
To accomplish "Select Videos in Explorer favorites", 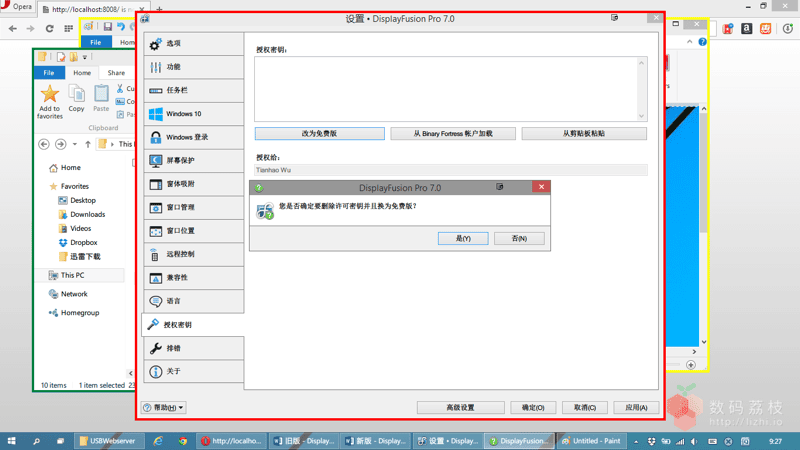I will point(75,229).
